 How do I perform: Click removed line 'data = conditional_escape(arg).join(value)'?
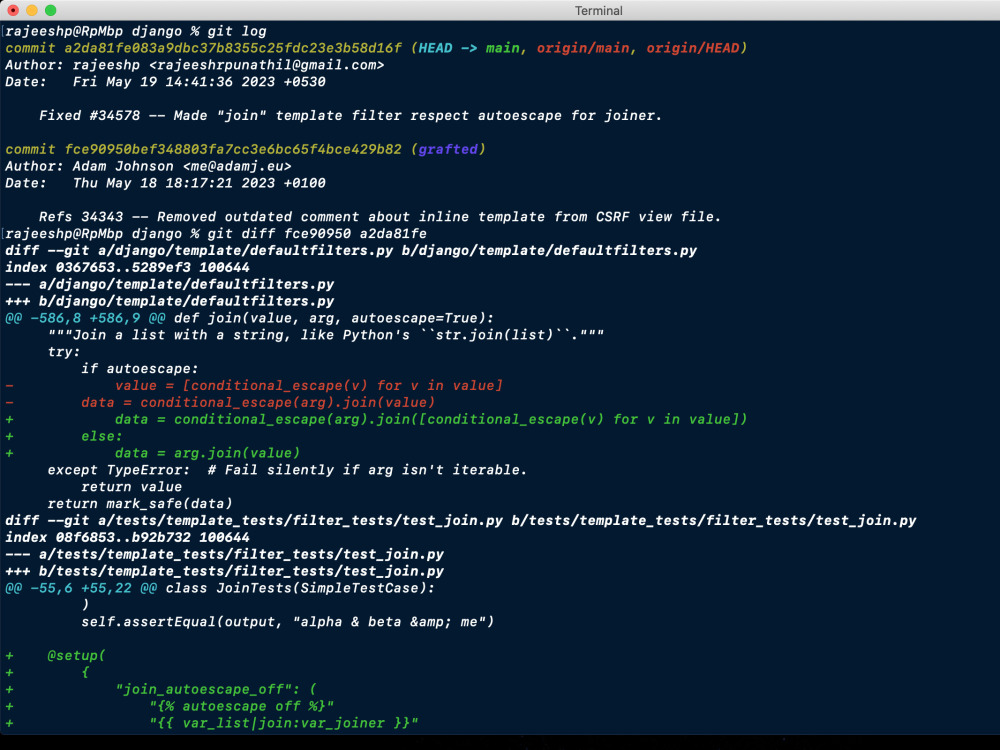258,402
